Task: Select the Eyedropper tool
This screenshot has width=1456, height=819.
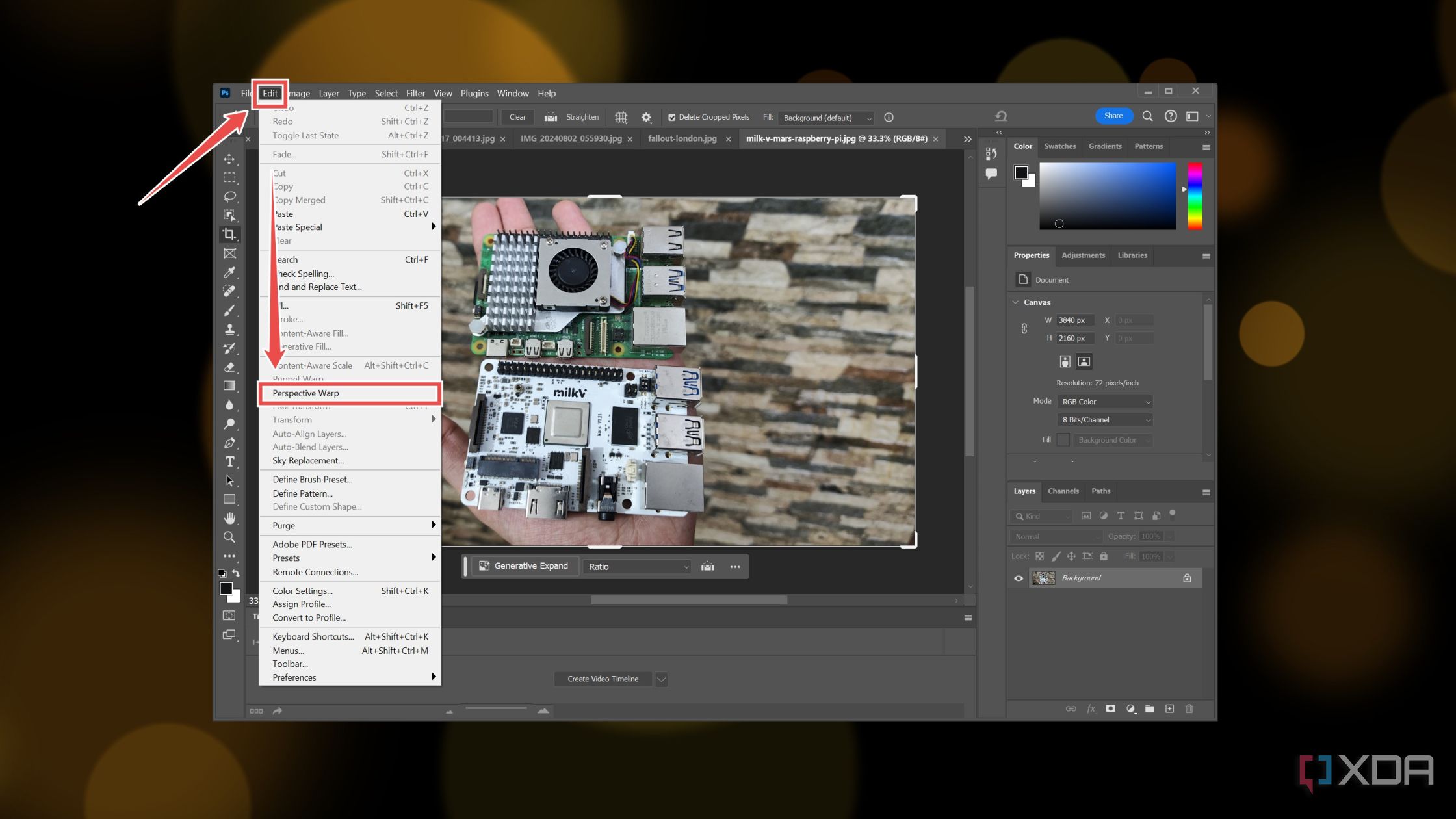Action: pyautogui.click(x=229, y=272)
